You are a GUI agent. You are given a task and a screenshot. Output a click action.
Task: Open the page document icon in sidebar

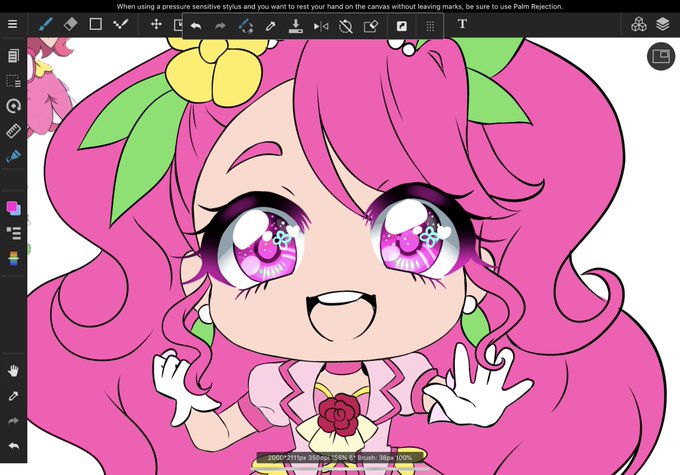point(13,56)
